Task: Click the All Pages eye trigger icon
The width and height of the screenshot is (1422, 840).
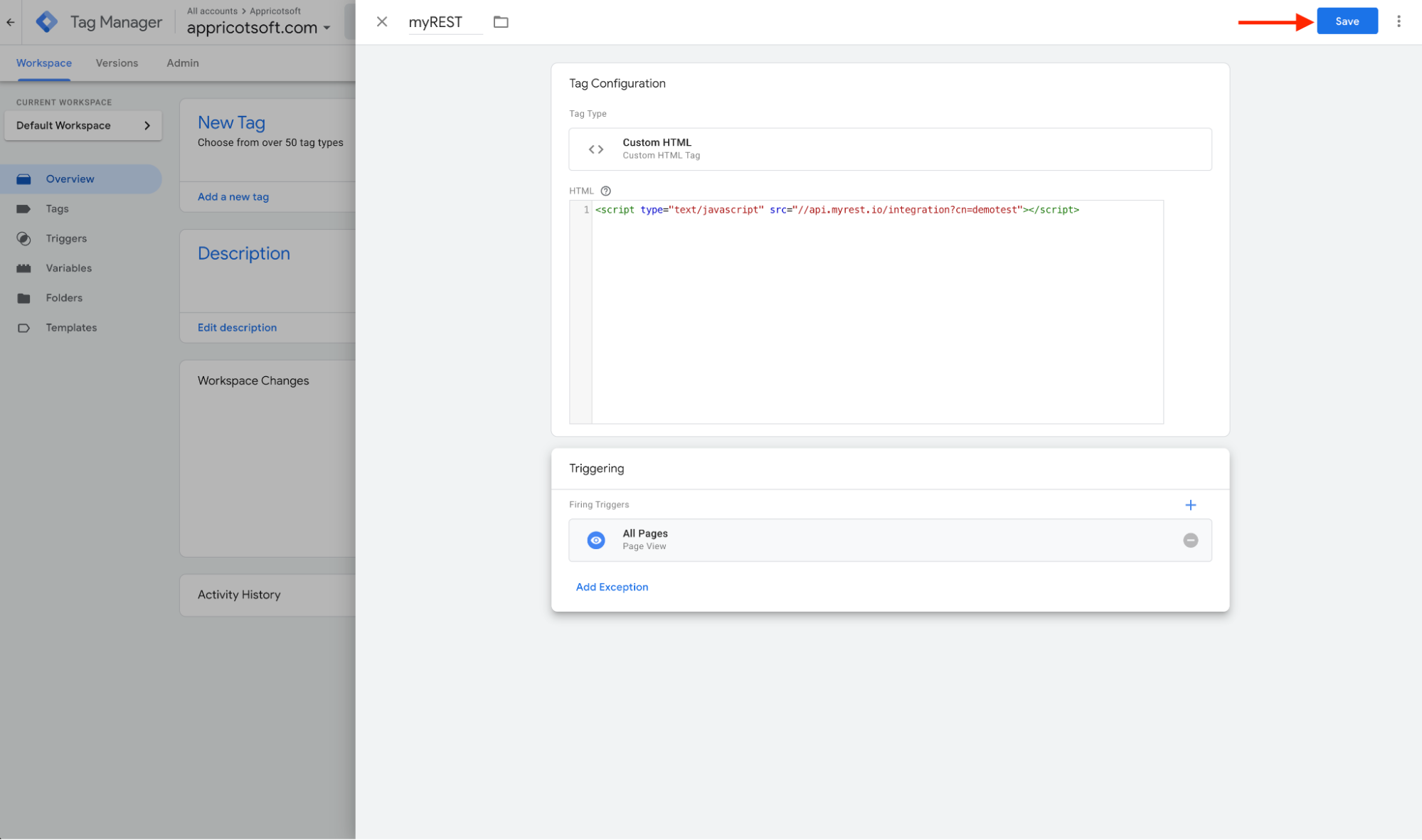Action: [596, 541]
